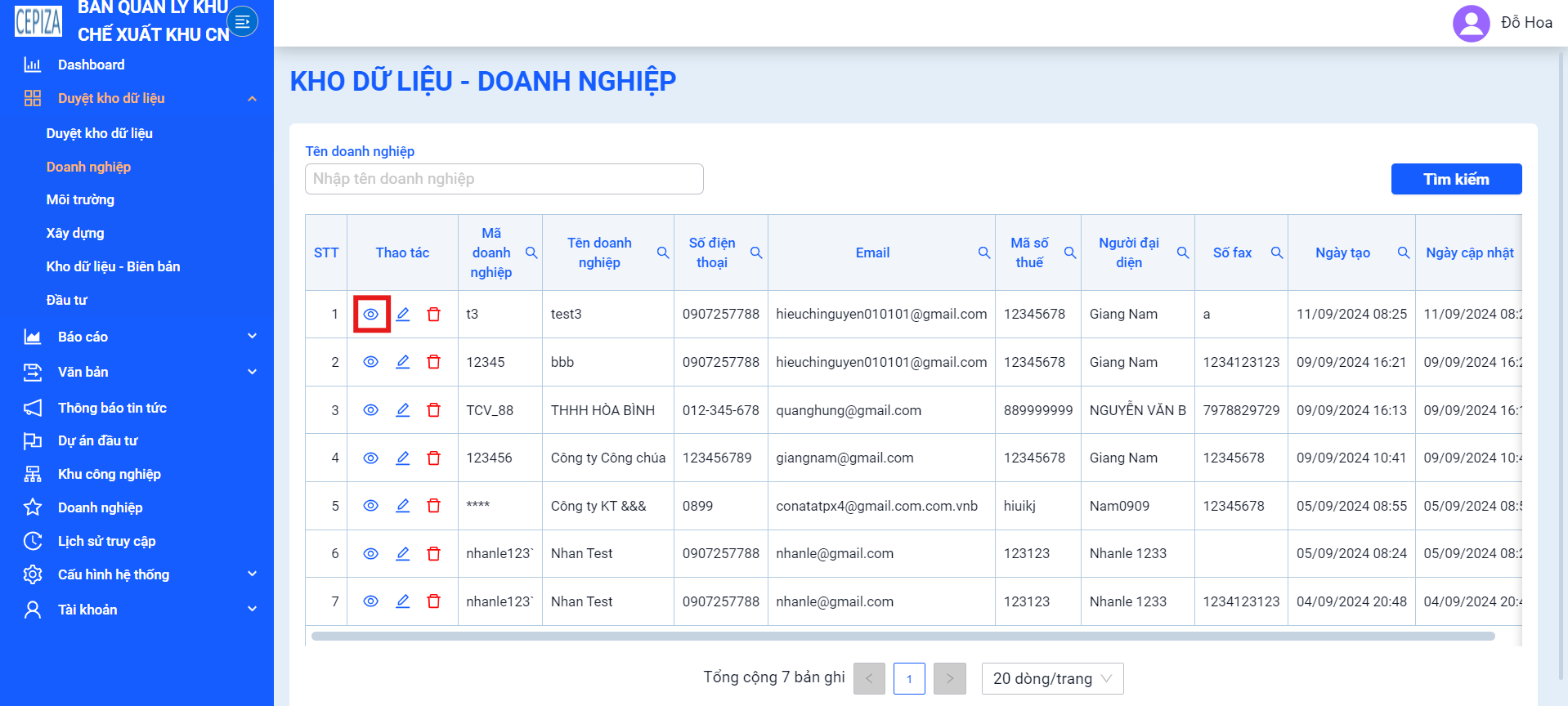Click the eye view icon for row t3
Viewport: 1568px width, 706px height.
[371, 315]
